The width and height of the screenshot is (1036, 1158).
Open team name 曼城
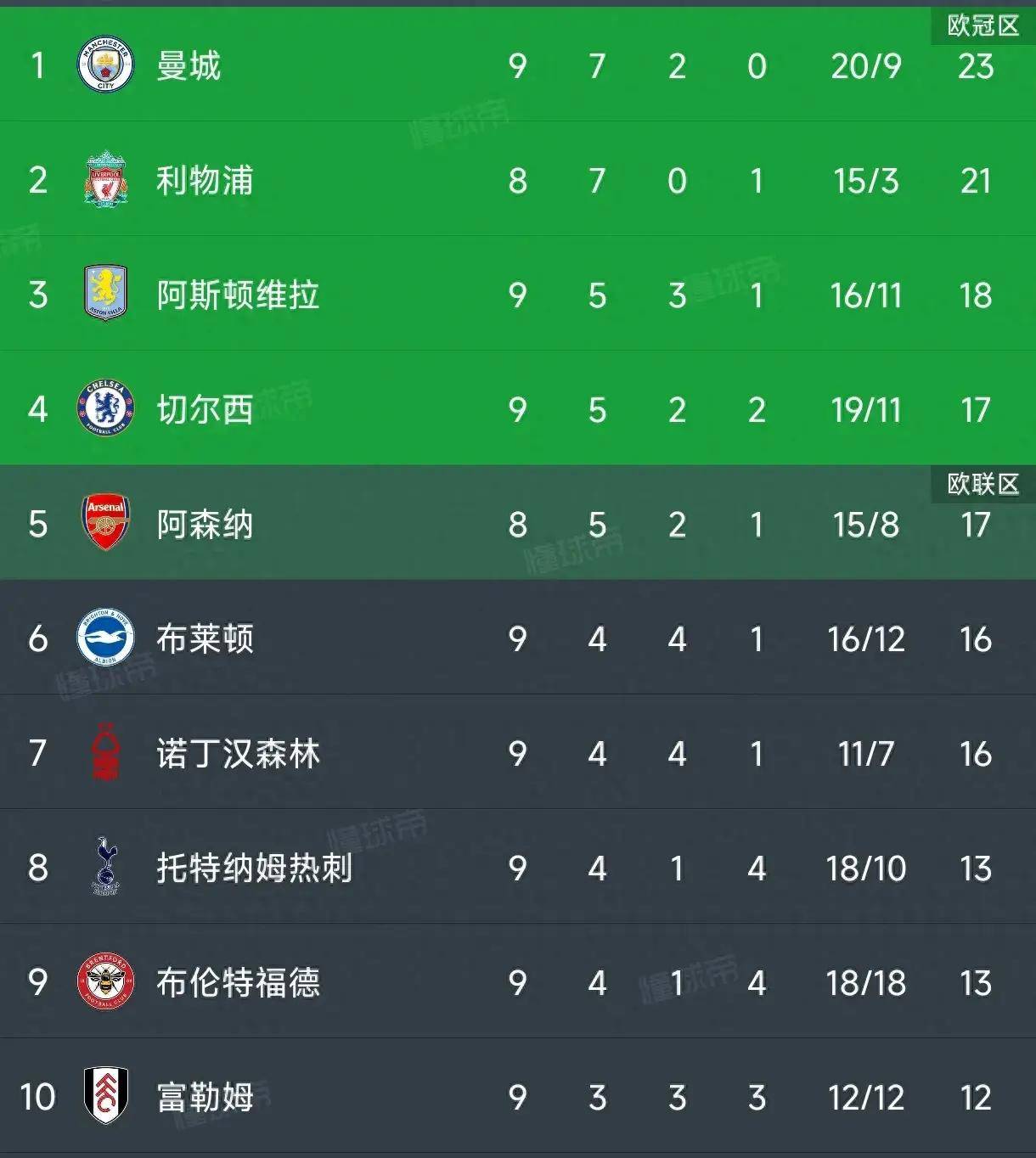(189, 66)
